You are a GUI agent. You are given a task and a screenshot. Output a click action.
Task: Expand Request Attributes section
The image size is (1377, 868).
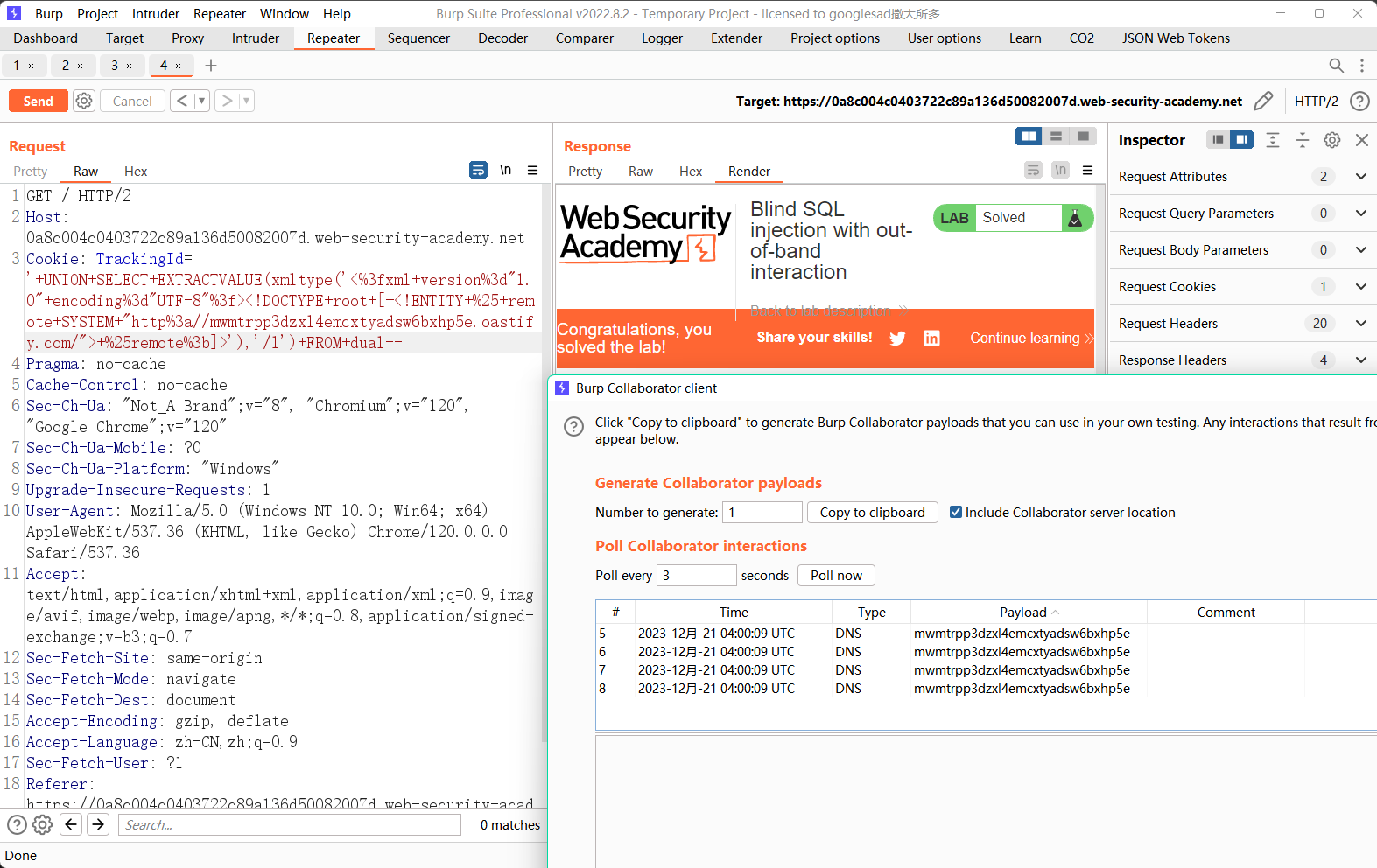coord(1361,177)
